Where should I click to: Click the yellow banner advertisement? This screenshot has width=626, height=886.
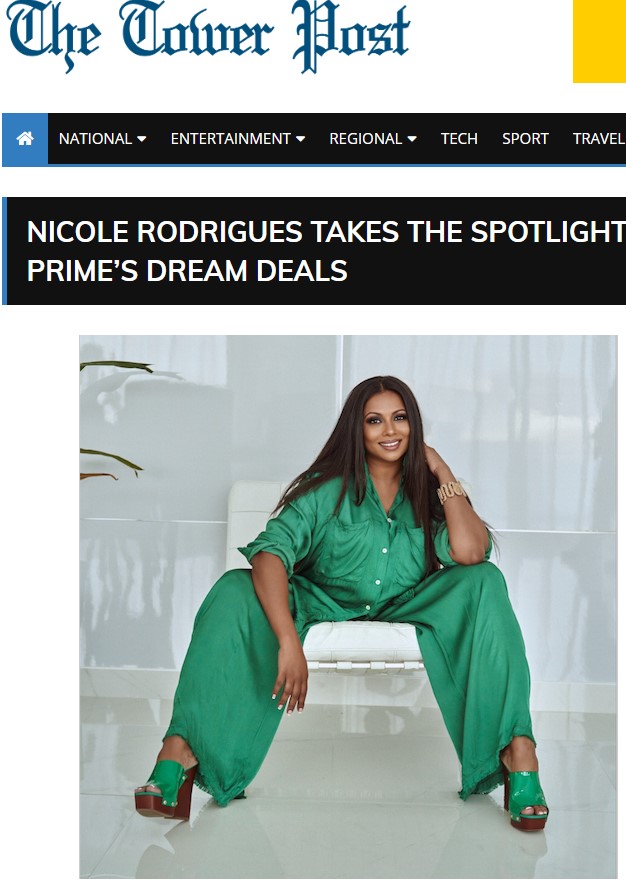click(x=599, y=41)
